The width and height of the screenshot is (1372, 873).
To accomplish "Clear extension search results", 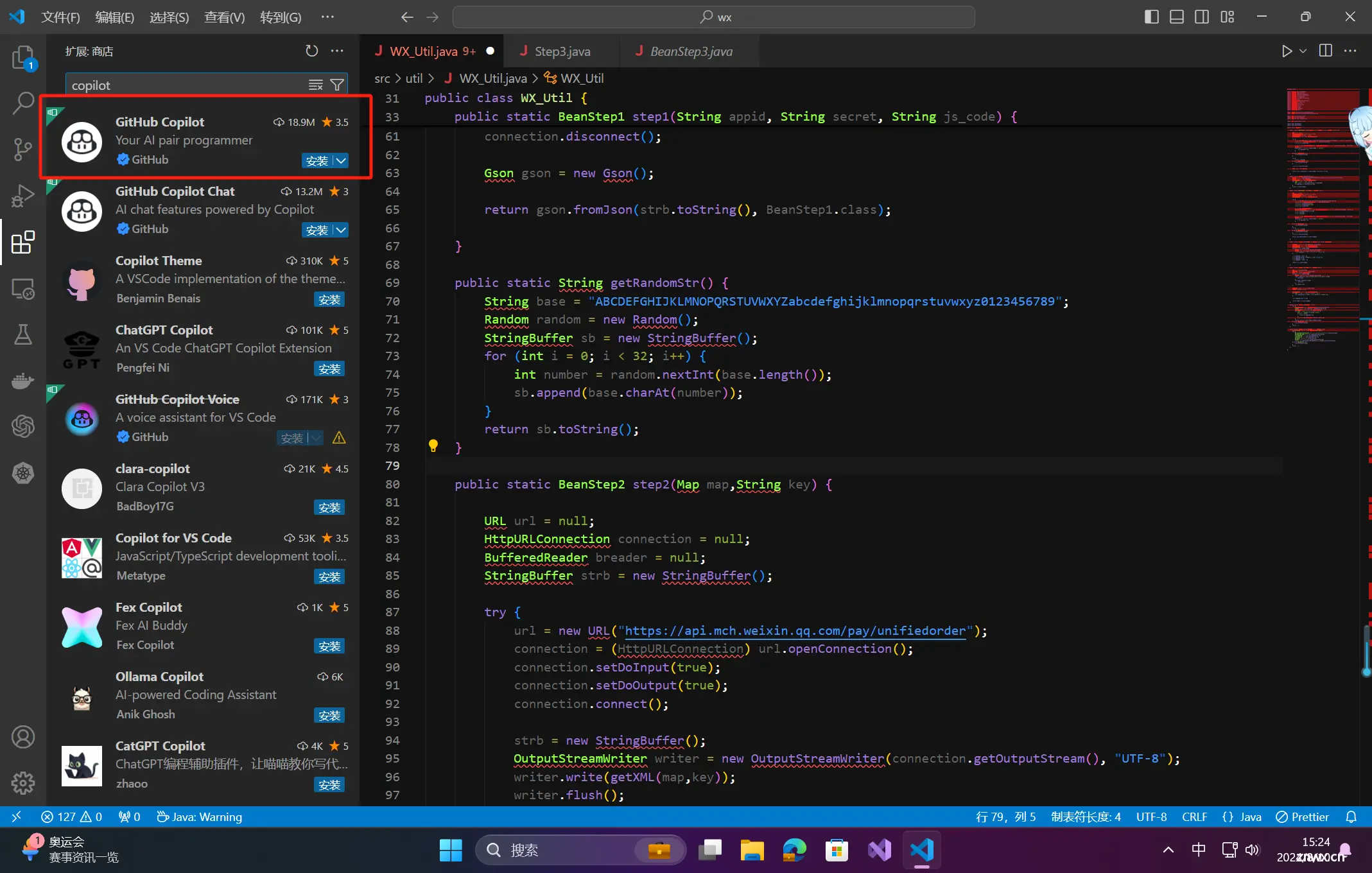I will (x=316, y=85).
